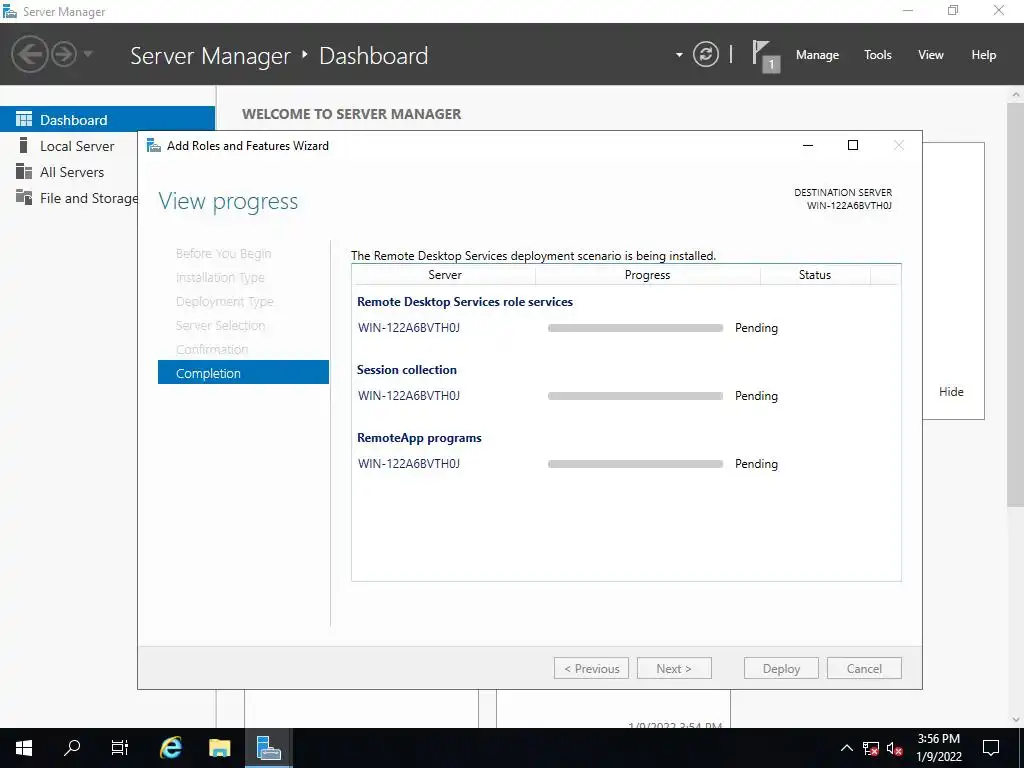Click the Dashboard grid icon in the sidebar
The width and height of the screenshot is (1024, 768).
24,119
